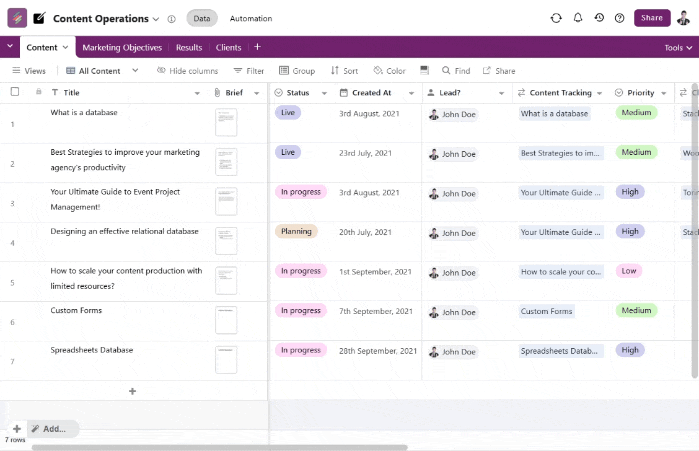Open the help question mark icon
Viewport: 699px width, 451px height.
pos(619,18)
